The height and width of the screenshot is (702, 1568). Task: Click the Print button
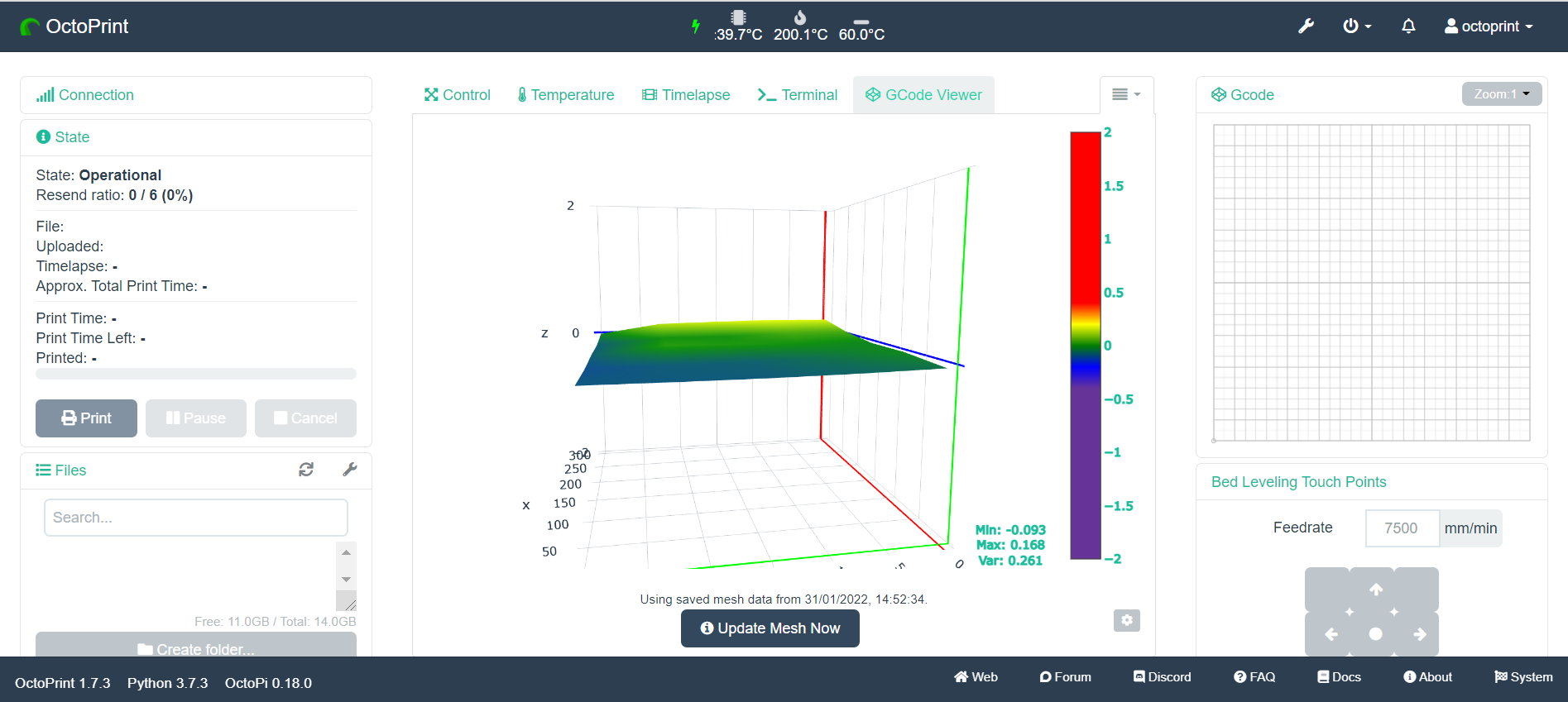pyautogui.click(x=86, y=418)
